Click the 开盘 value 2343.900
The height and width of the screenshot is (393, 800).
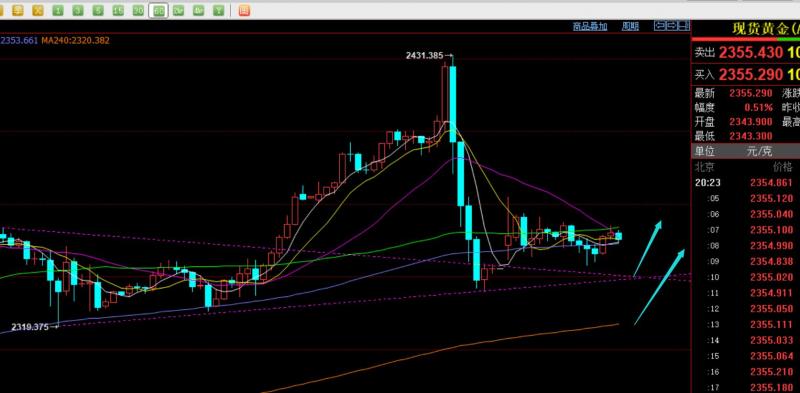pos(751,122)
